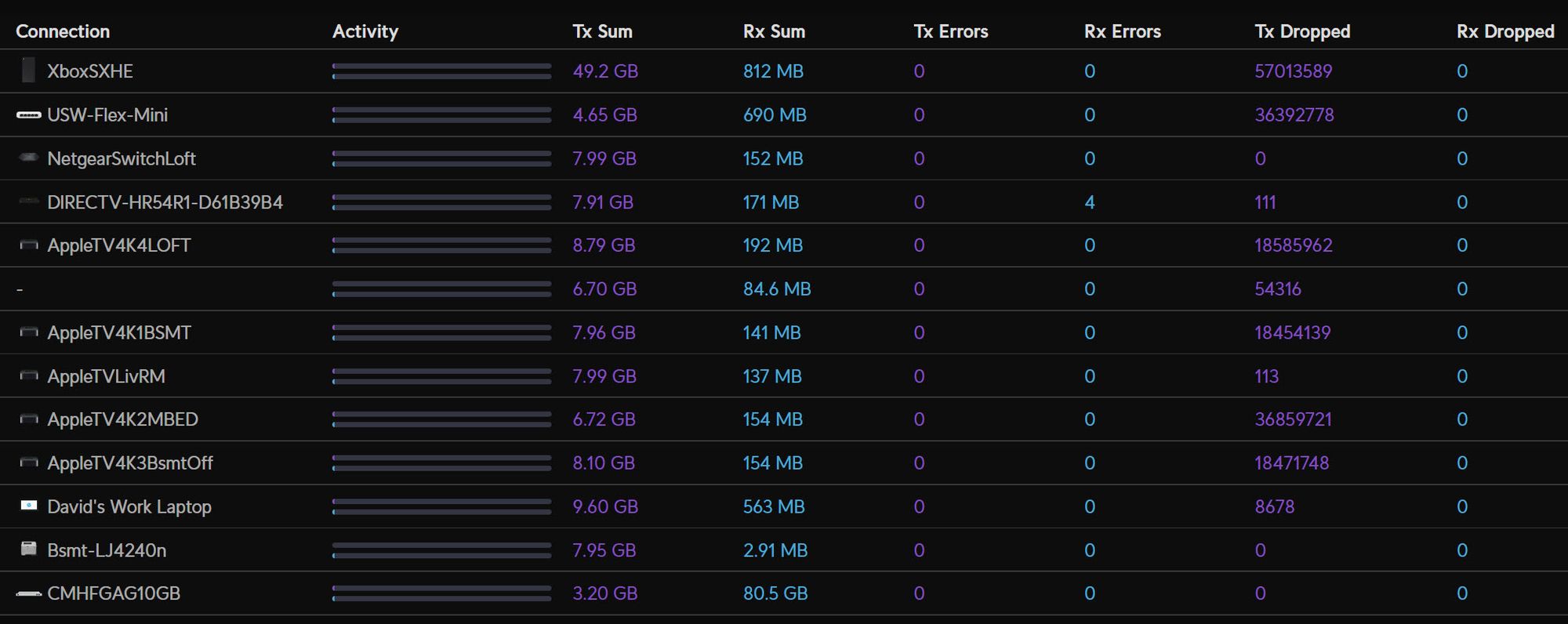Sort by Rx Errors column header
Image resolution: width=1568 pixels, height=624 pixels.
pos(1122,31)
